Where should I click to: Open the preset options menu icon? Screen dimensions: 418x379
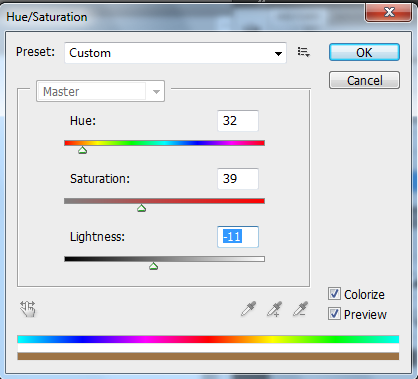pos(304,52)
